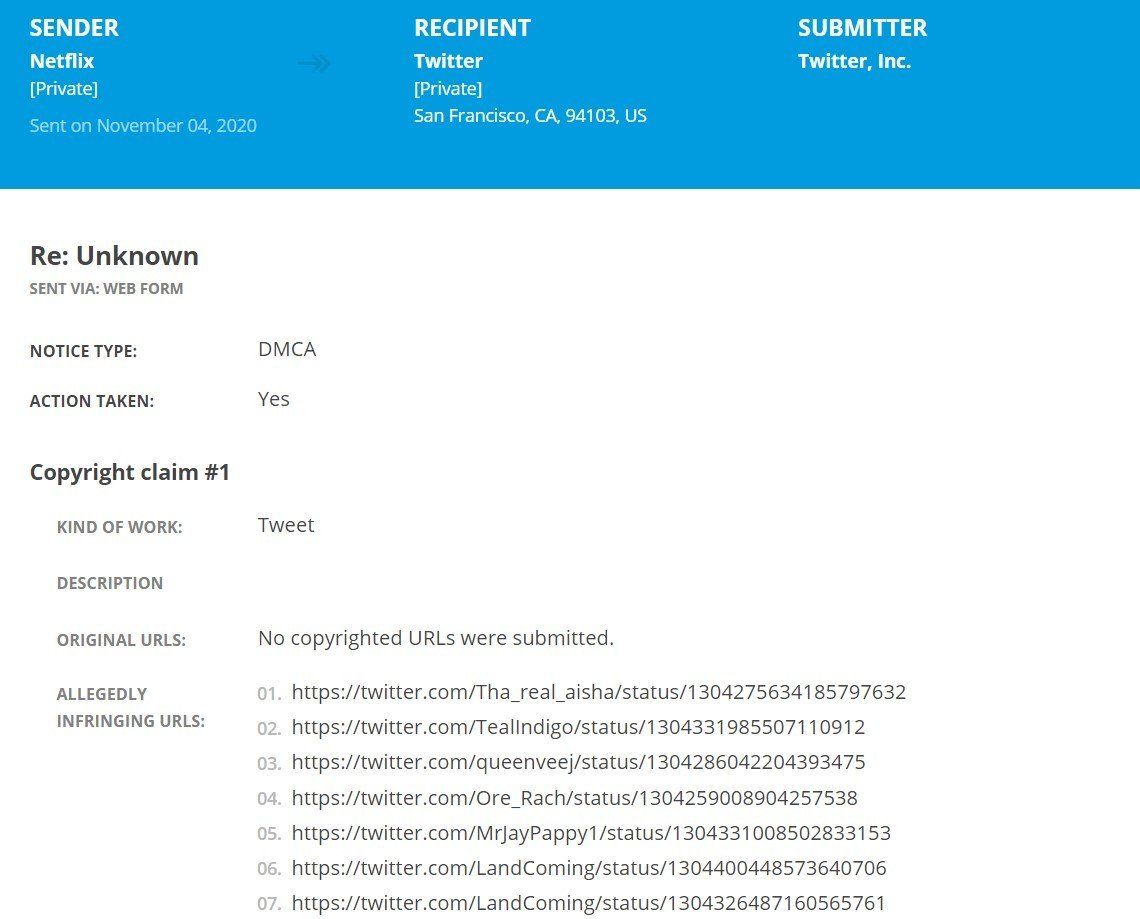The height and width of the screenshot is (919, 1140).
Task: Click the arrow icon between sender and recipient
Action: pos(314,63)
